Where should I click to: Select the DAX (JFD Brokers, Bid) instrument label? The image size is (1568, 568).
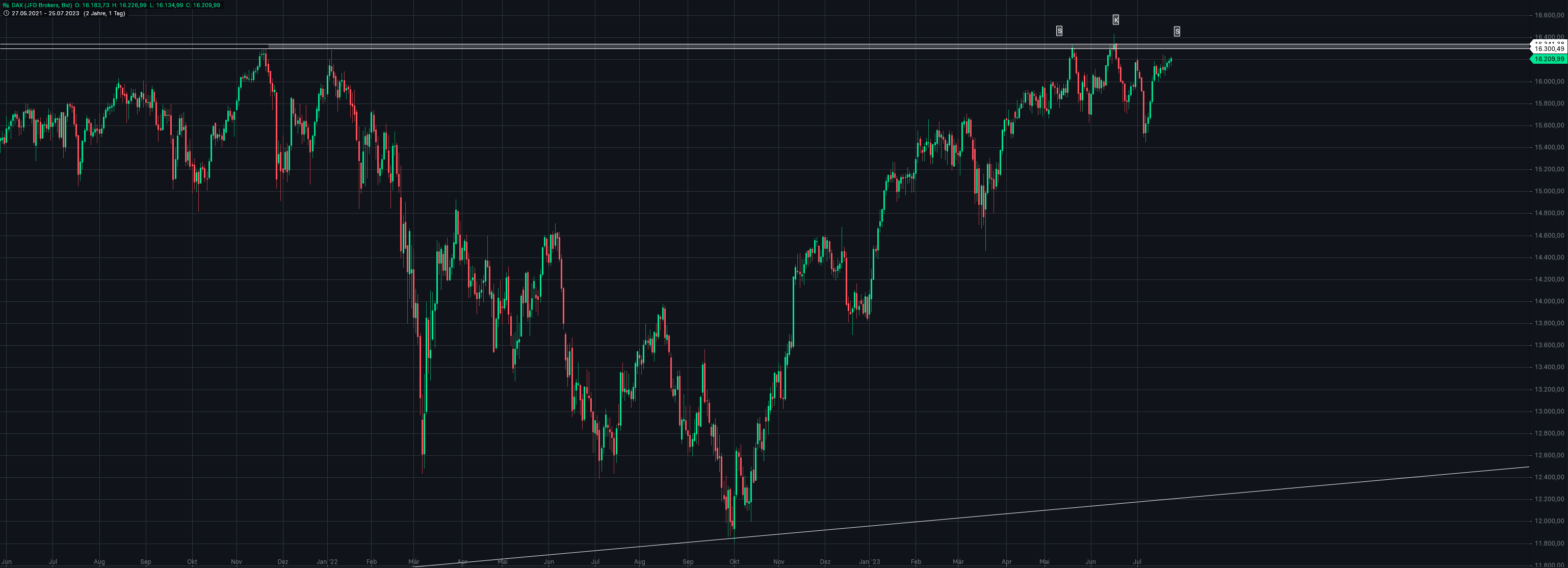[x=41, y=5]
